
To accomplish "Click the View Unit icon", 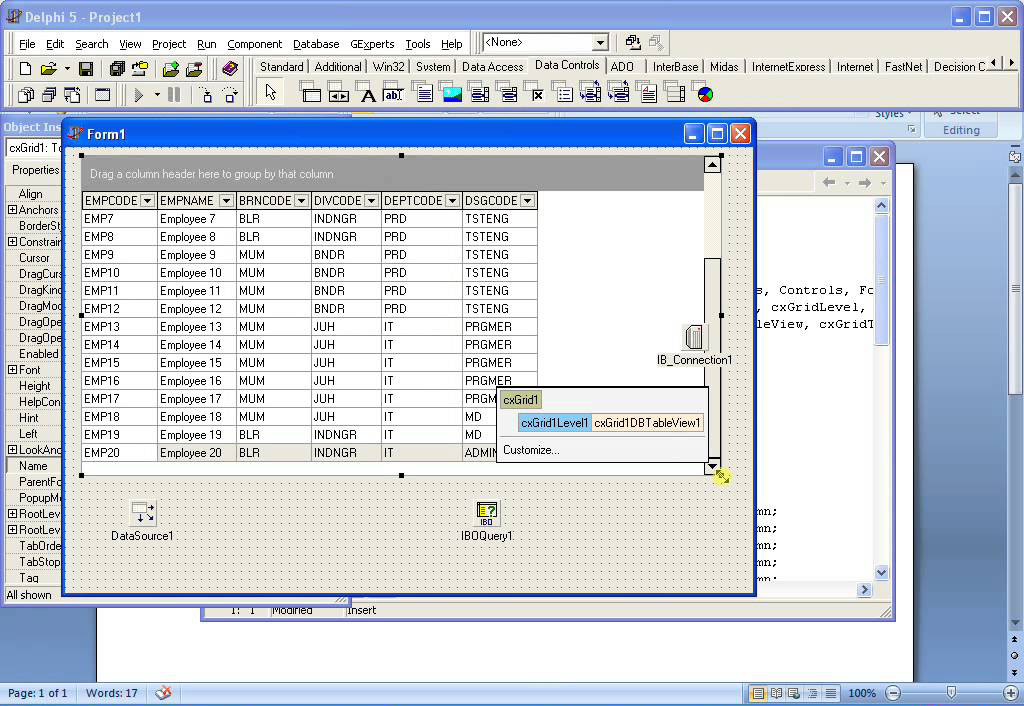I will pos(26,95).
